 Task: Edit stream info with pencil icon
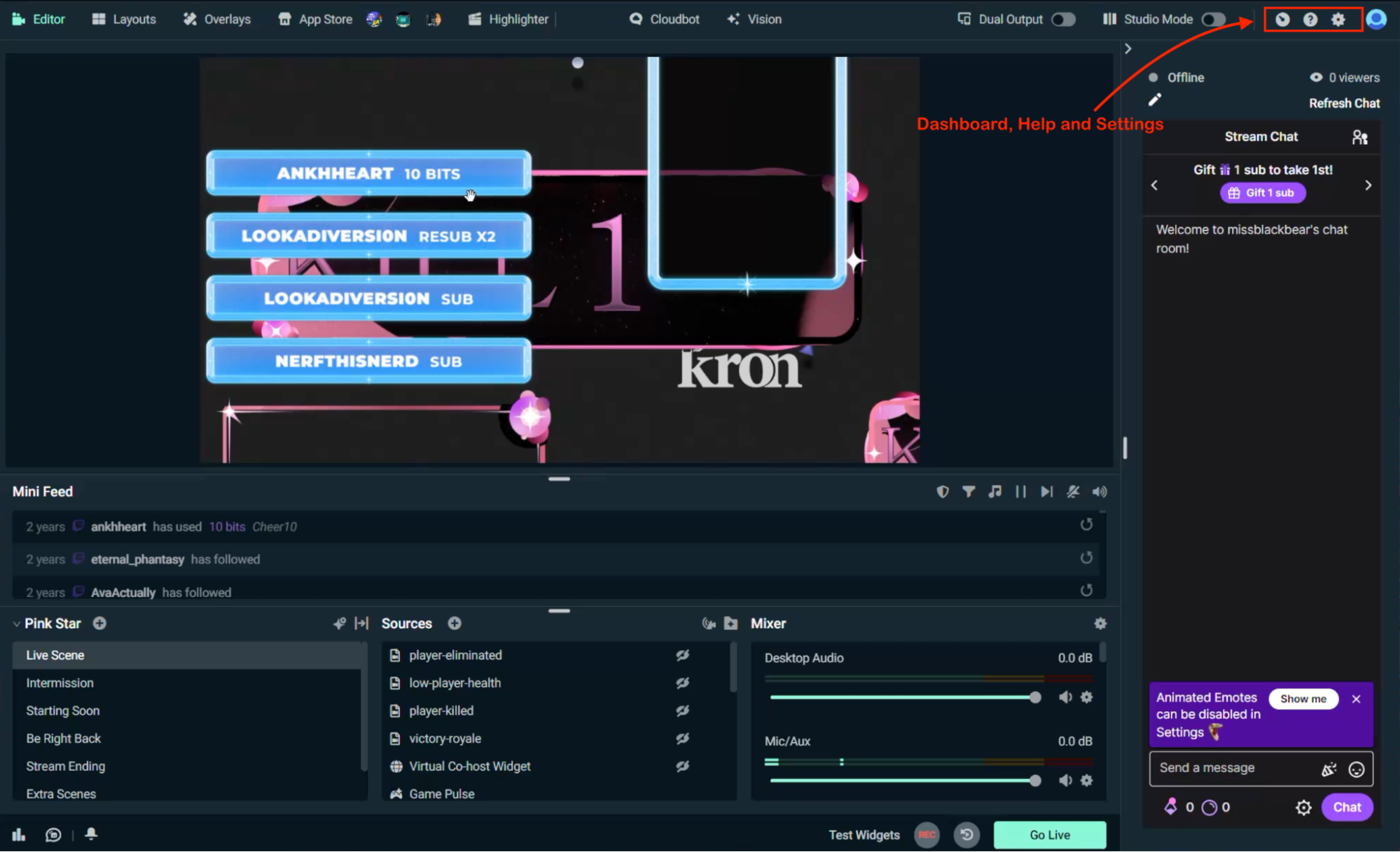(x=1155, y=99)
